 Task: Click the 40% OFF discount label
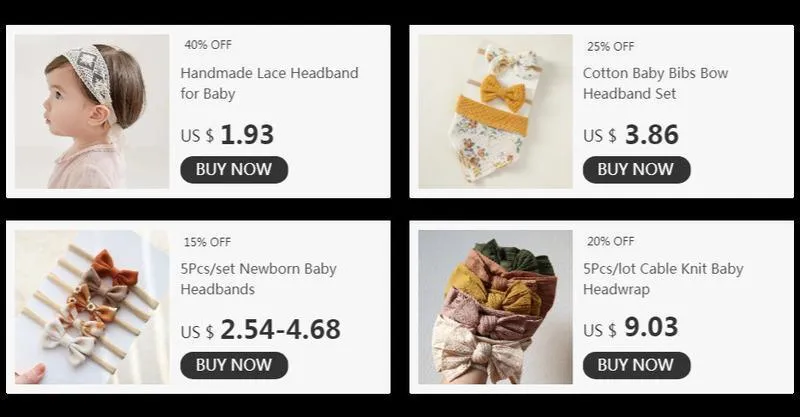208,45
